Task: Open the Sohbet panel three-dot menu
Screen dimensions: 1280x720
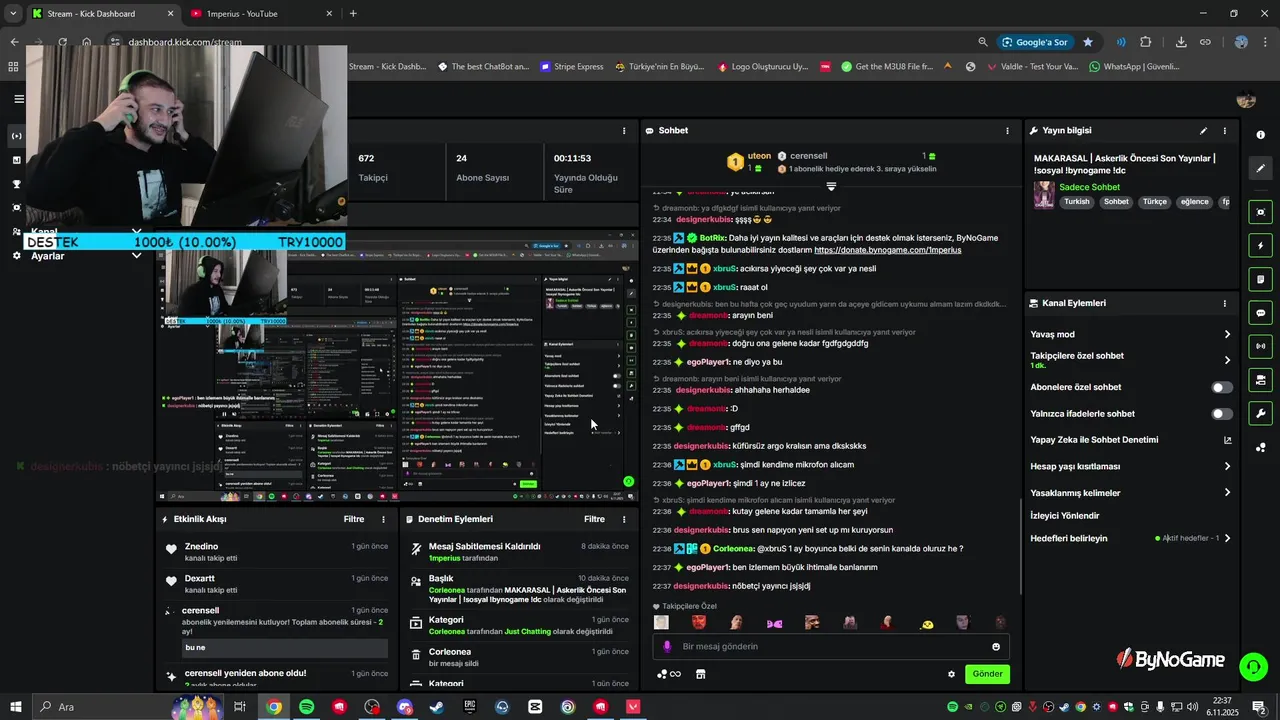Action: coord(1007,131)
